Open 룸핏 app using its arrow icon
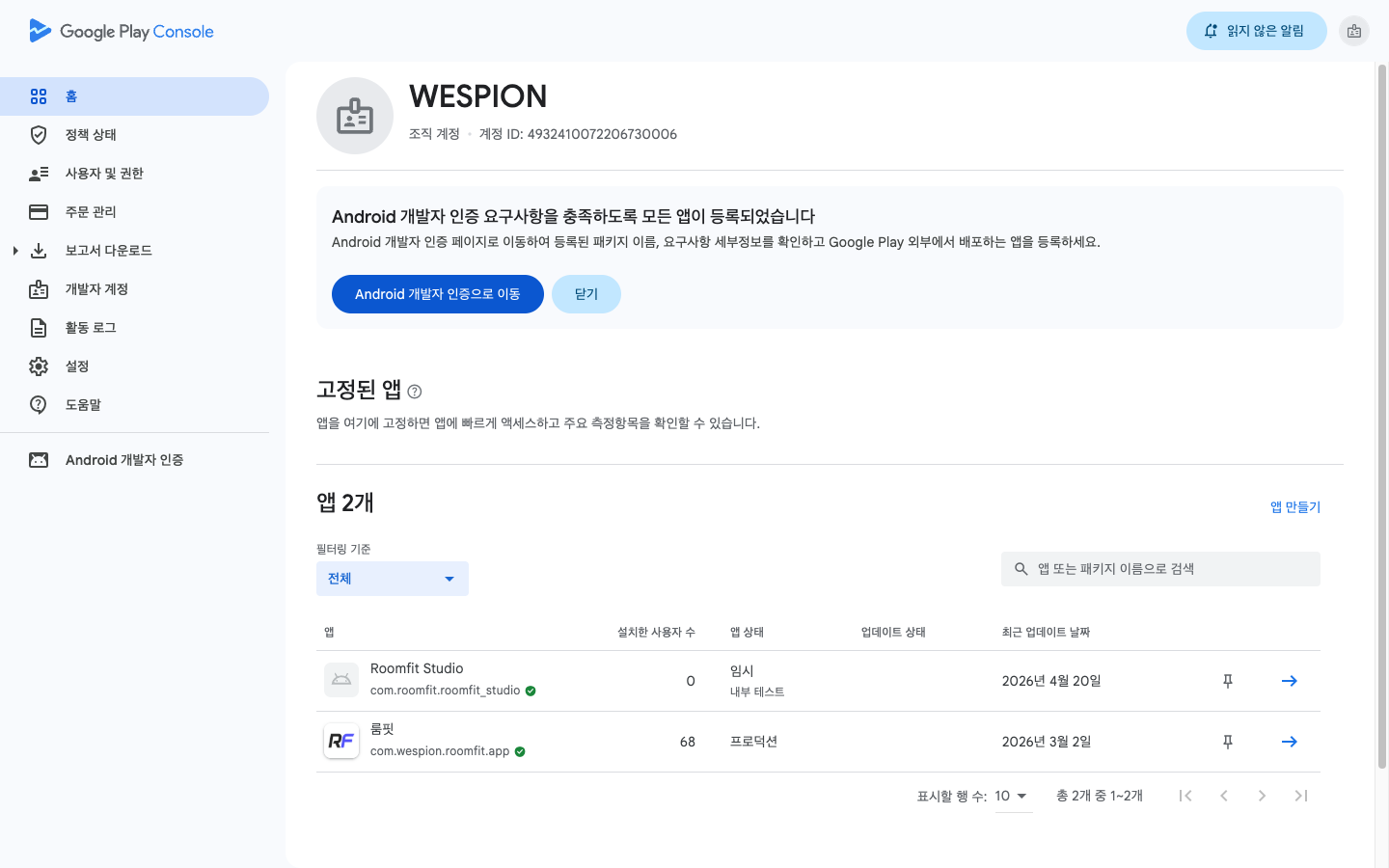This screenshot has width=1389, height=868. tap(1289, 742)
